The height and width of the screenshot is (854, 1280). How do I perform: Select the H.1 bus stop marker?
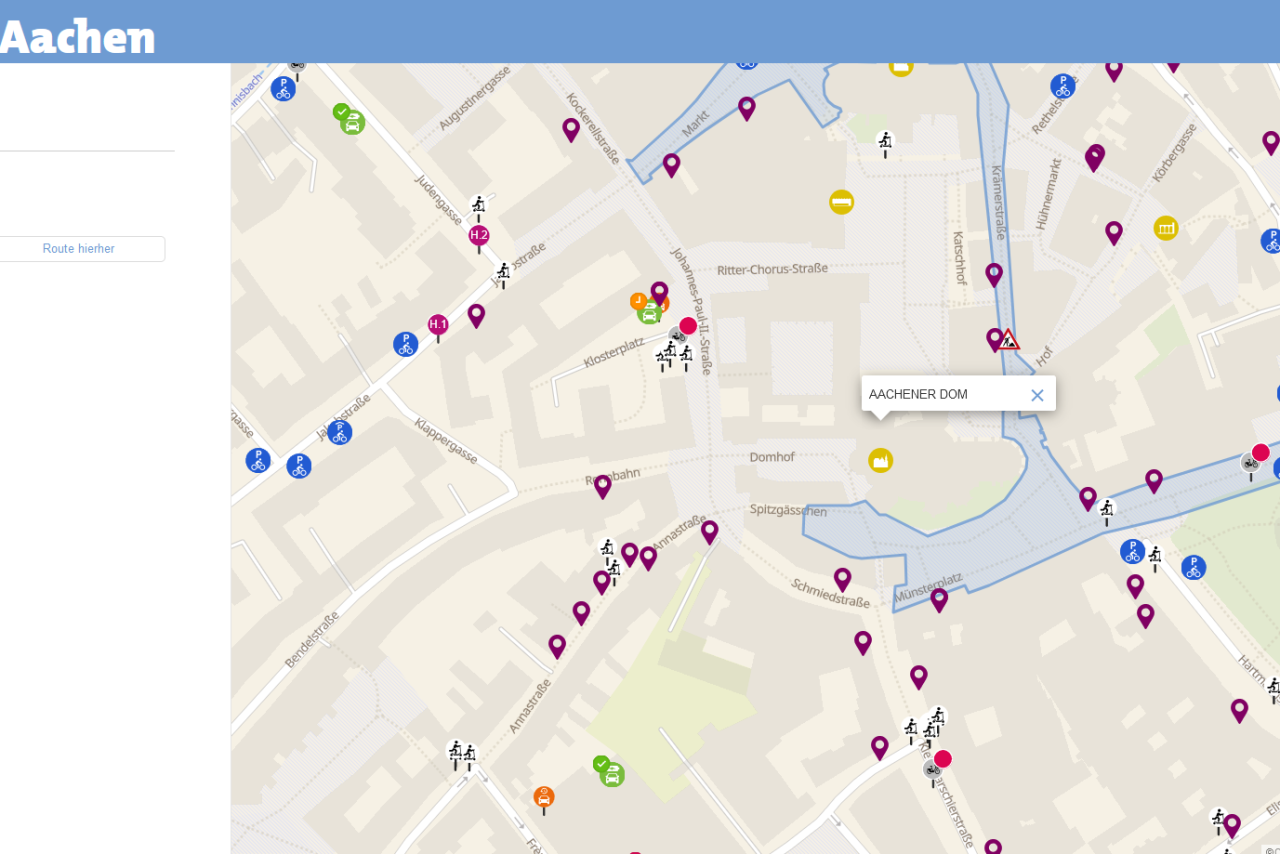pyautogui.click(x=438, y=324)
